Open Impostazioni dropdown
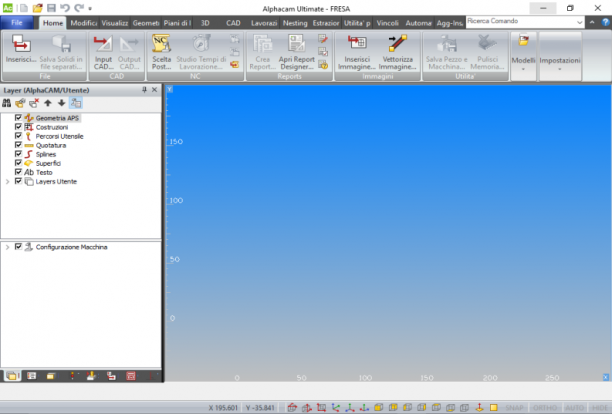Viewport: 612px width, 414px height. [x=560, y=56]
